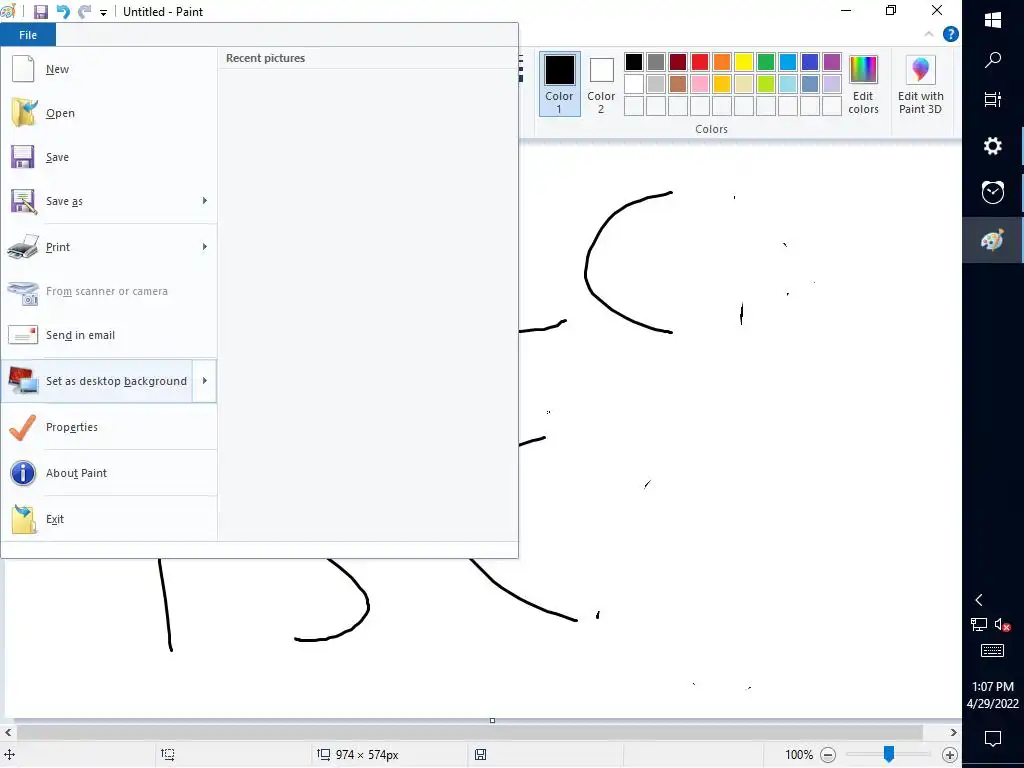Click the Windows Start icon
Screen dimensions: 1024x768
pyautogui.click(x=993, y=20)
